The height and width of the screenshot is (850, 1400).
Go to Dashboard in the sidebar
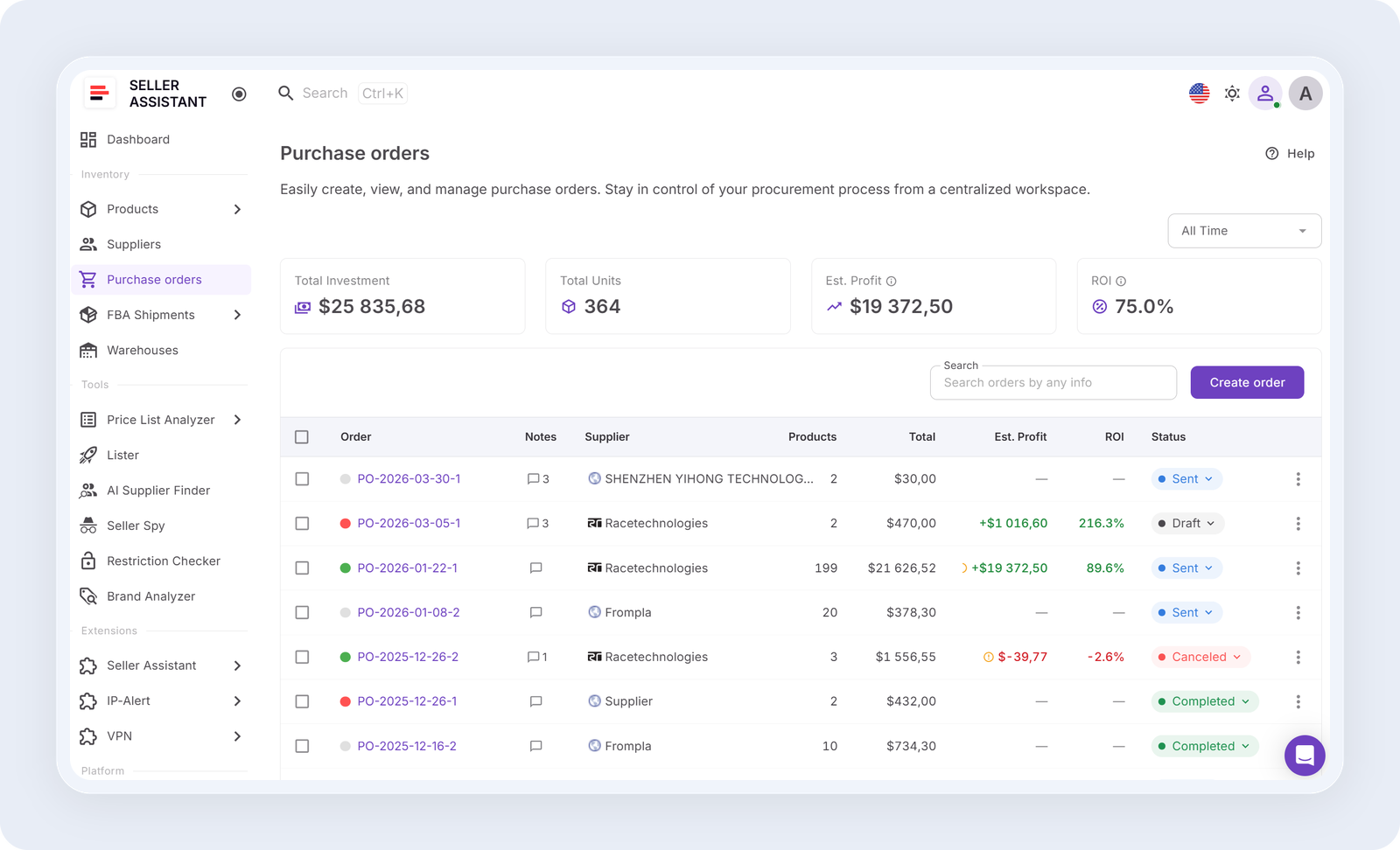pos(161,140)
